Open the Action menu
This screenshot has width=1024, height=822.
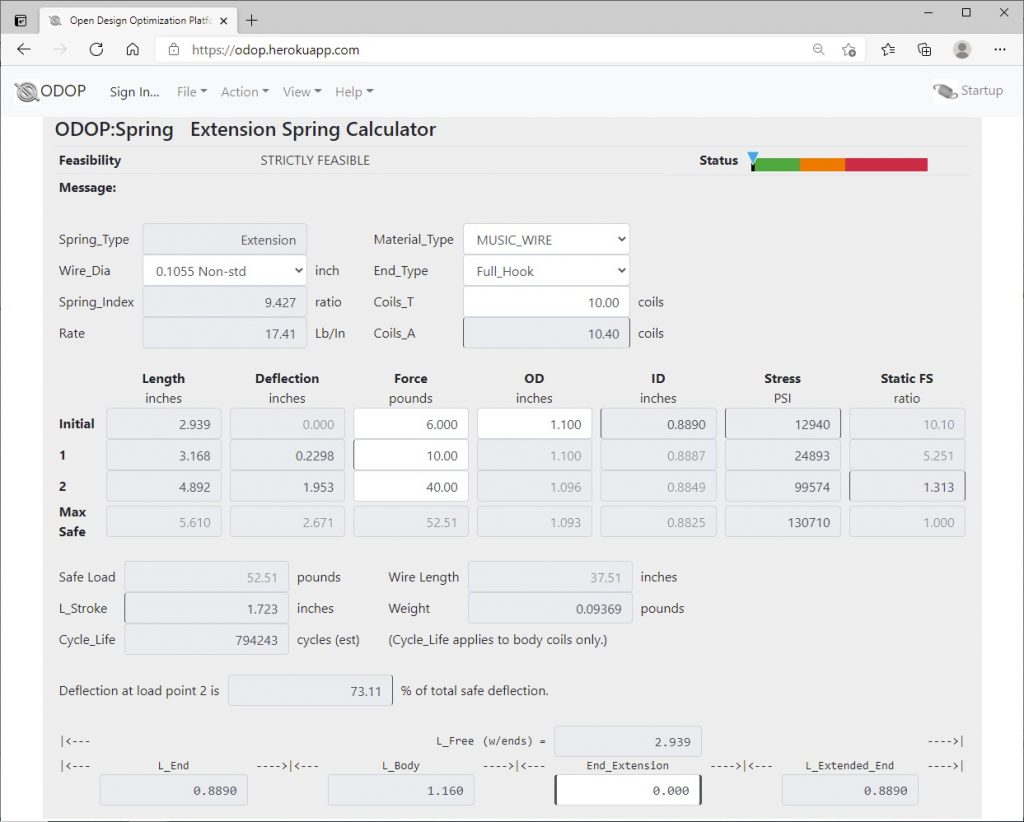tap(243, 91)
